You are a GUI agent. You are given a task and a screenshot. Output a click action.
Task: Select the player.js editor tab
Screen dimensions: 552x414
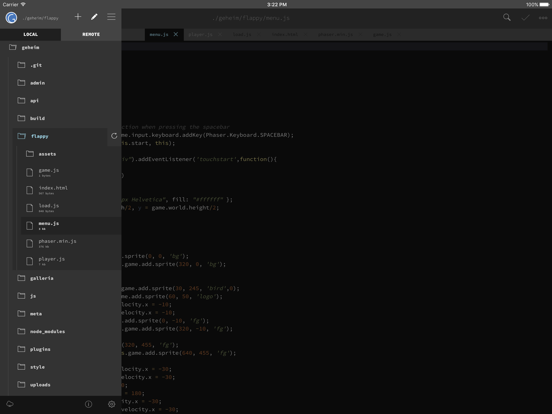click(x=200, y=34)
